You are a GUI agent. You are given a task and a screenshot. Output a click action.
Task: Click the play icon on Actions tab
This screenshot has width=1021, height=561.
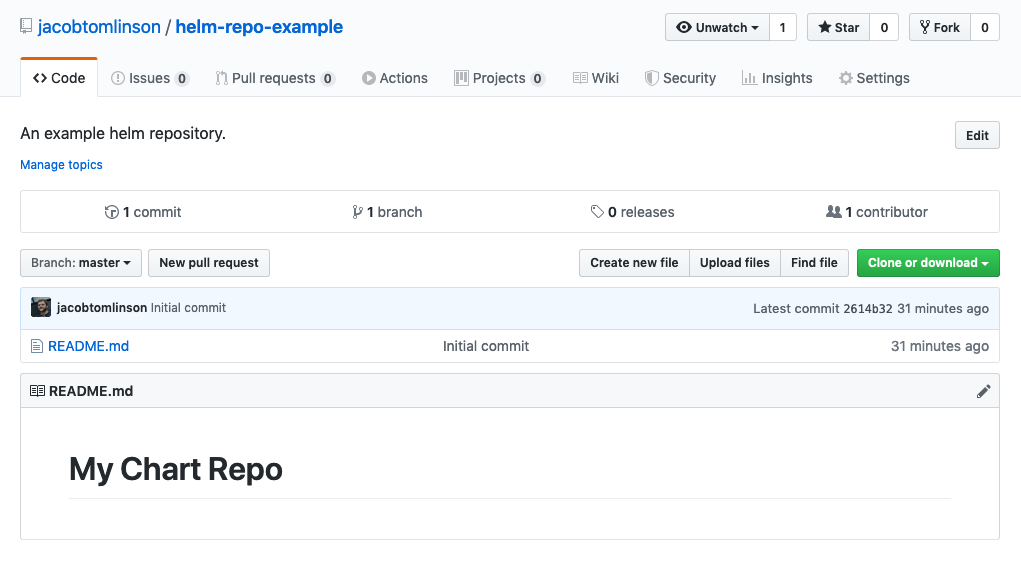point(369,78)
